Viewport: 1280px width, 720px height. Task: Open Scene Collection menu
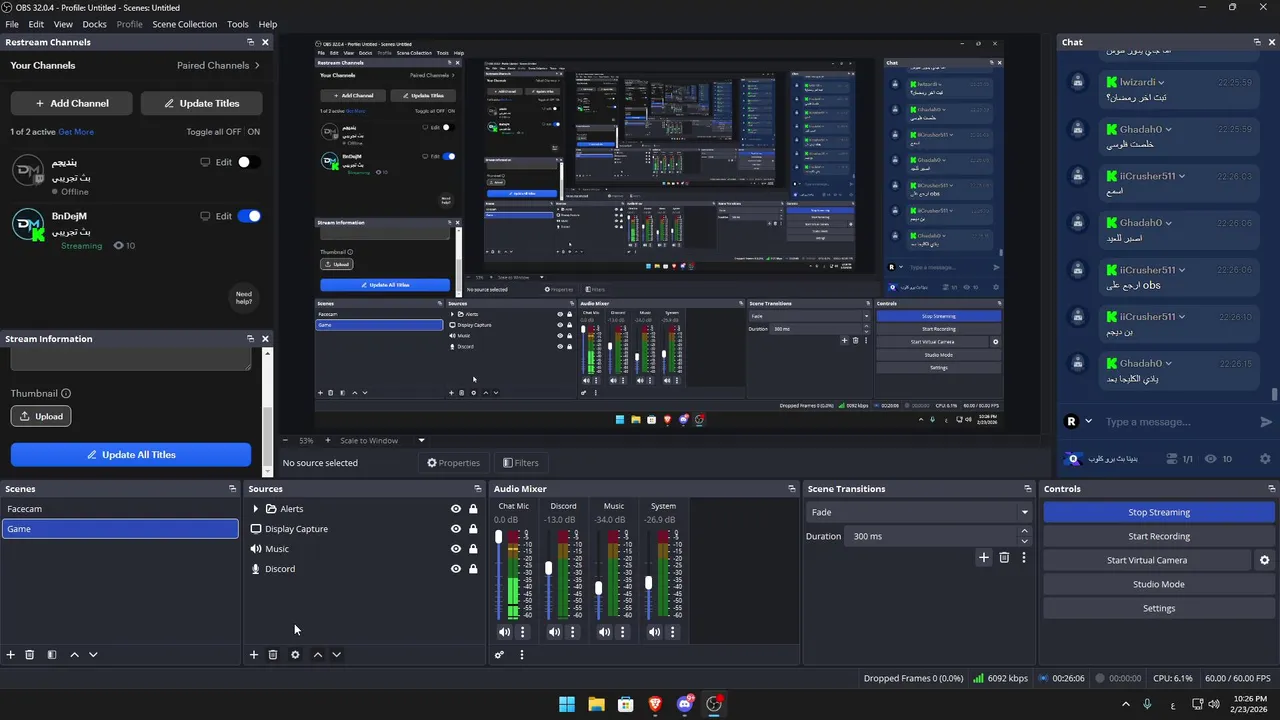184,24
